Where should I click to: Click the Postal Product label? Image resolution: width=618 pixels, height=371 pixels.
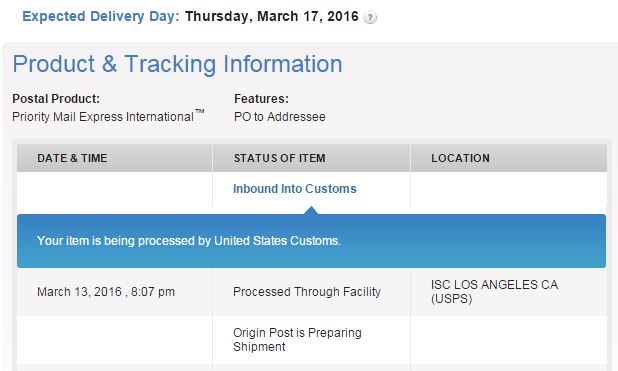pyautogui.click(x=56, y=99)
